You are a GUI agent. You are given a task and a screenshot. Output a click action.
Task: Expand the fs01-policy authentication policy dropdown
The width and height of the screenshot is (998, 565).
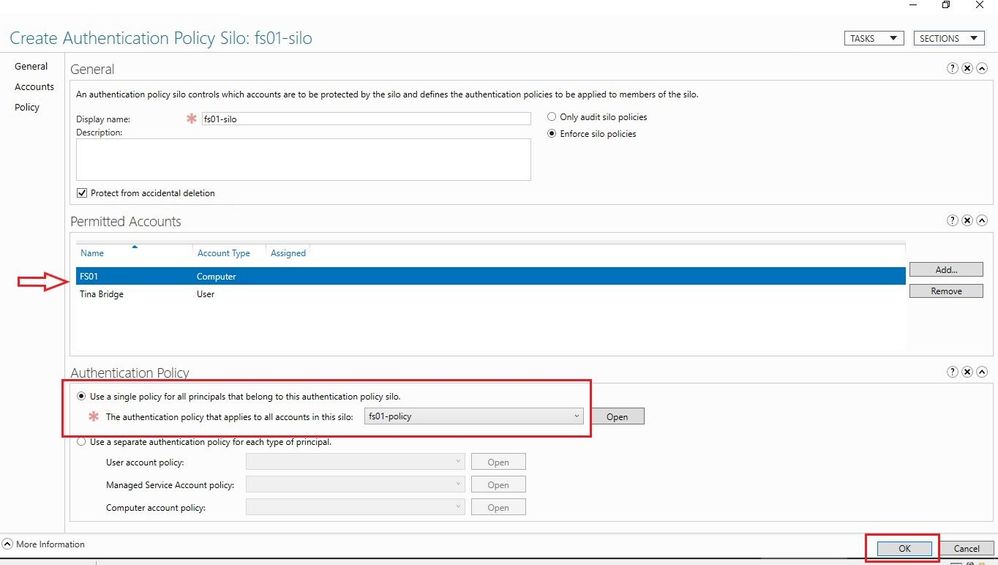point(474,416)
